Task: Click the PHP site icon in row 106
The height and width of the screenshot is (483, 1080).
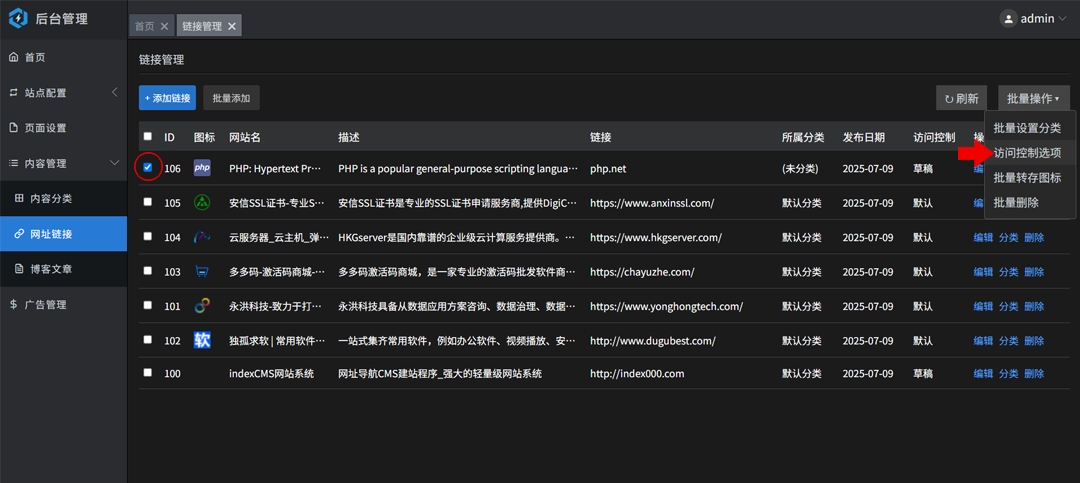Action: (202, 168)
